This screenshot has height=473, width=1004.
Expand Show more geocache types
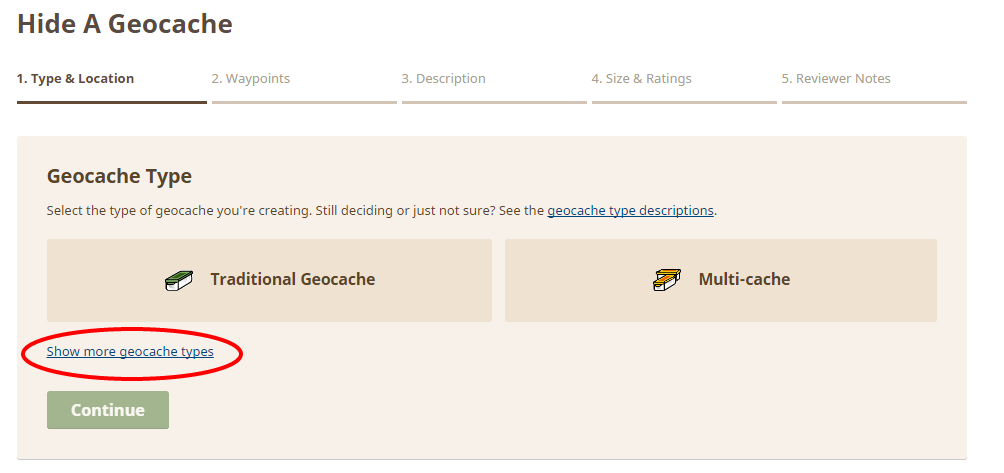pos(130,351)
